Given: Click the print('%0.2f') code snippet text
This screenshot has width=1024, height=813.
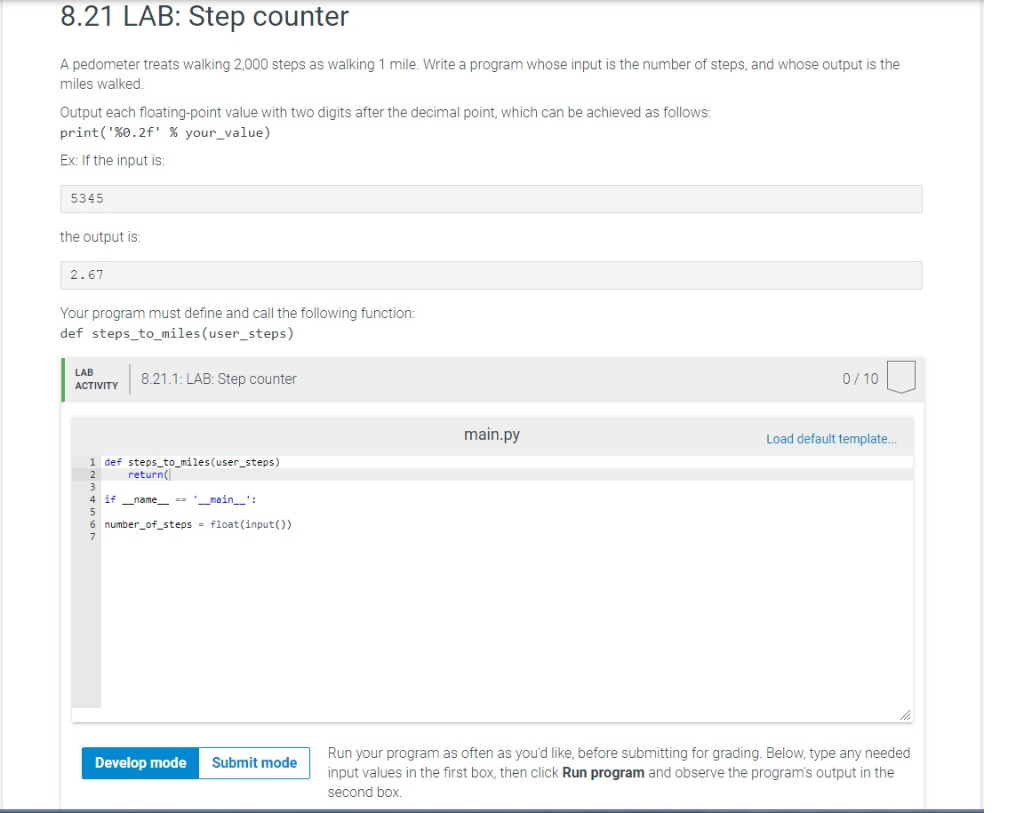Looking at the screenshot, I should click(x=165, y=131).
